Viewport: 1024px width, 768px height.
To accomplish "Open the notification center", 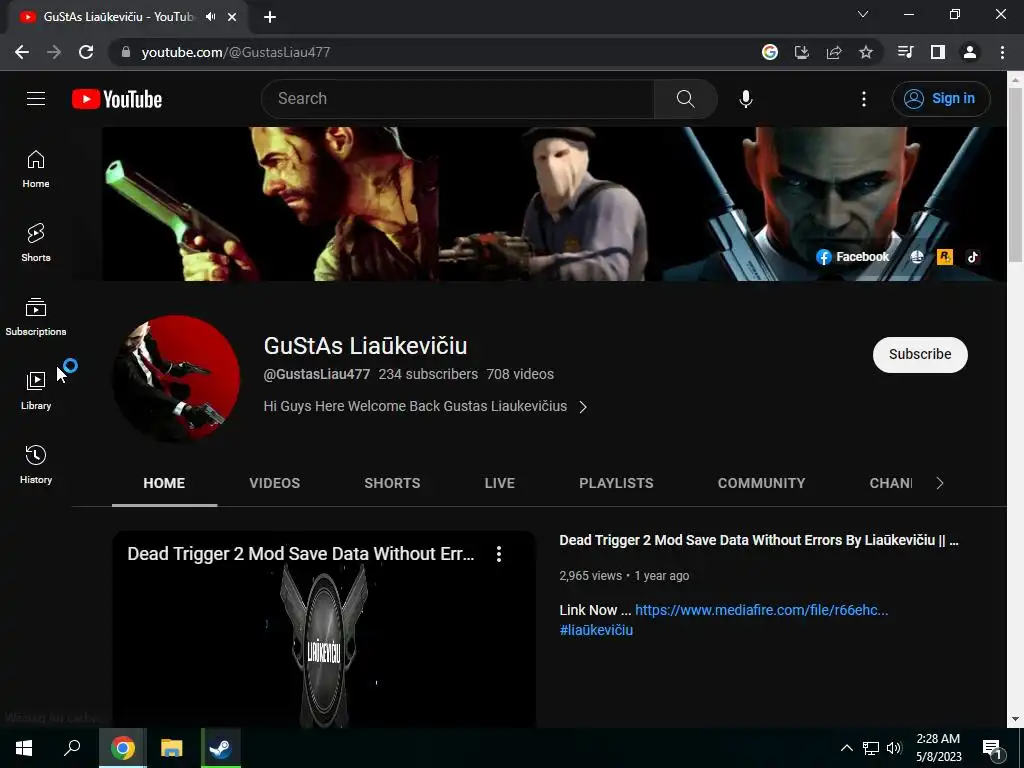I will click(993, 748).
